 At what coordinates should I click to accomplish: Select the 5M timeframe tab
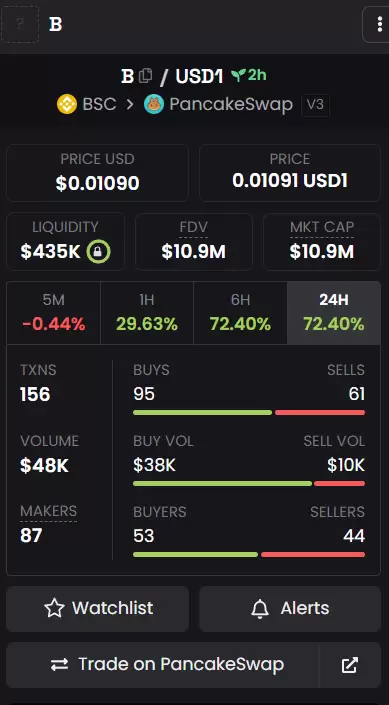click(54, 313)
